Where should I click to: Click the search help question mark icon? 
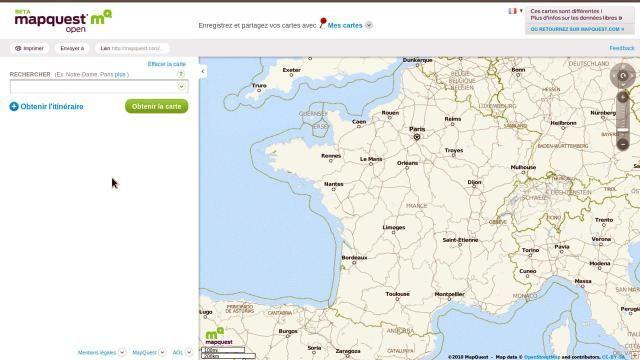pos(181,74)
